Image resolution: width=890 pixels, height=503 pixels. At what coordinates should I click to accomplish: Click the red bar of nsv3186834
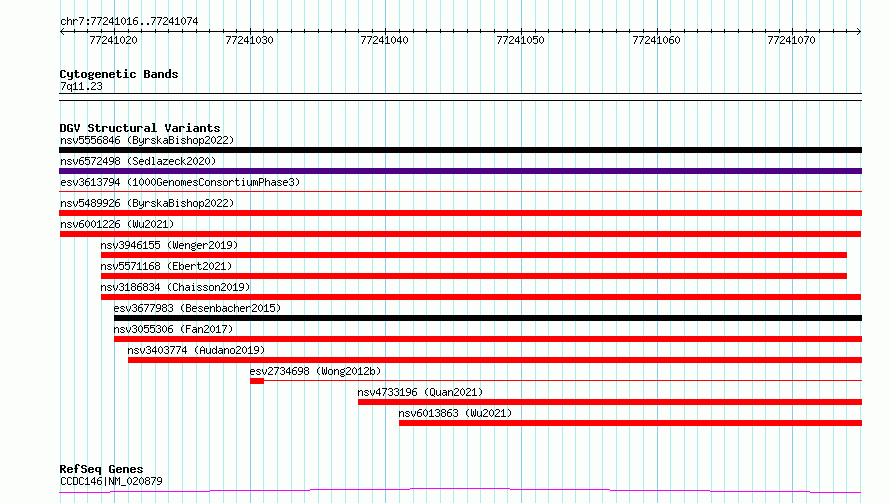coord(481,297)
